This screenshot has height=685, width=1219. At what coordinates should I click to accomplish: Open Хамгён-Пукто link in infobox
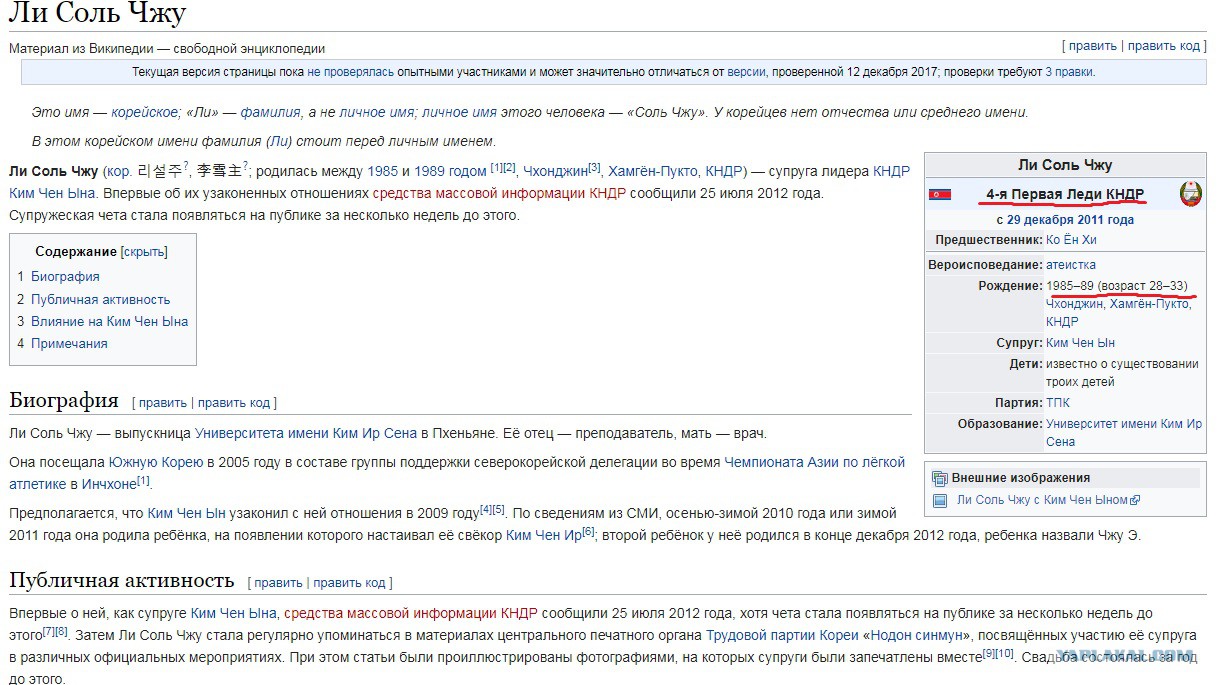click(1150, 303)
